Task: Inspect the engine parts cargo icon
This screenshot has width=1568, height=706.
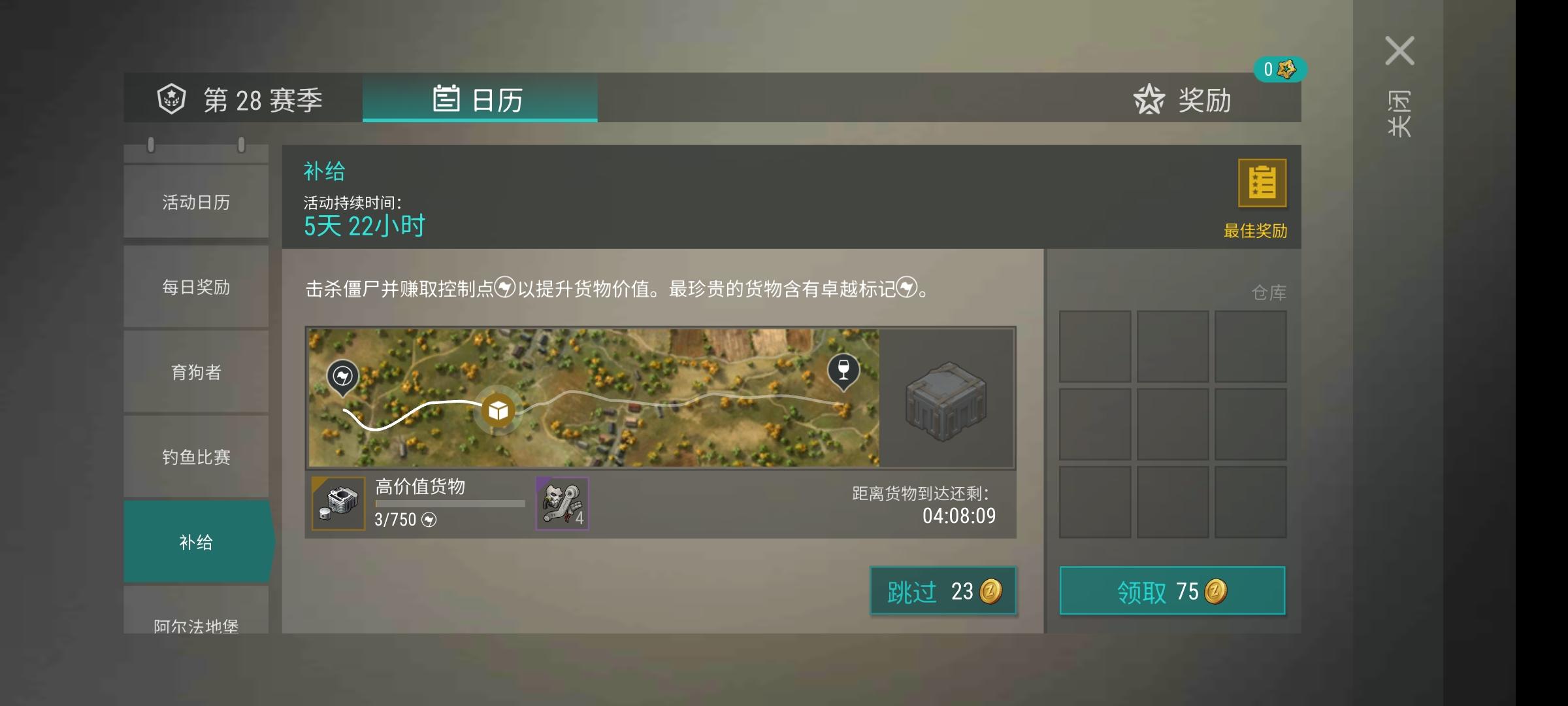Action: [x=338, y=503]
